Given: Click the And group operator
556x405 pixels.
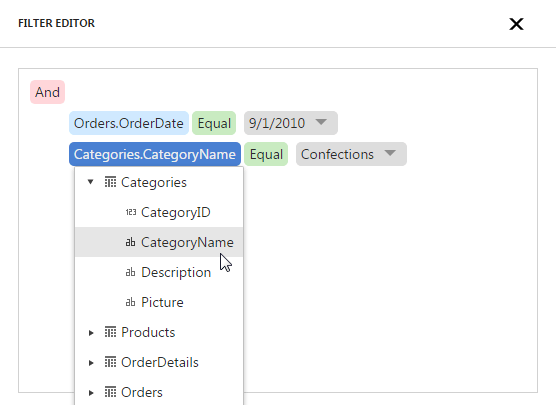Looking at the screenshot, I should coord(48,92).
